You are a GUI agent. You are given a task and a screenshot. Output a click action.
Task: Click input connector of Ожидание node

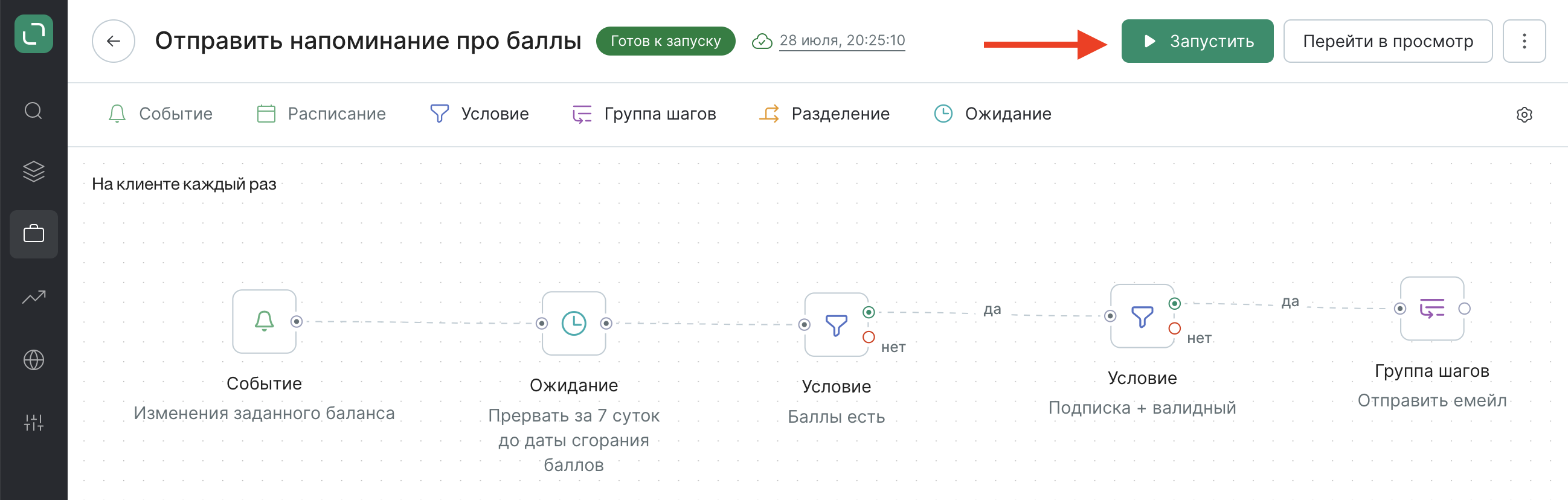click(x=542, y=324)
